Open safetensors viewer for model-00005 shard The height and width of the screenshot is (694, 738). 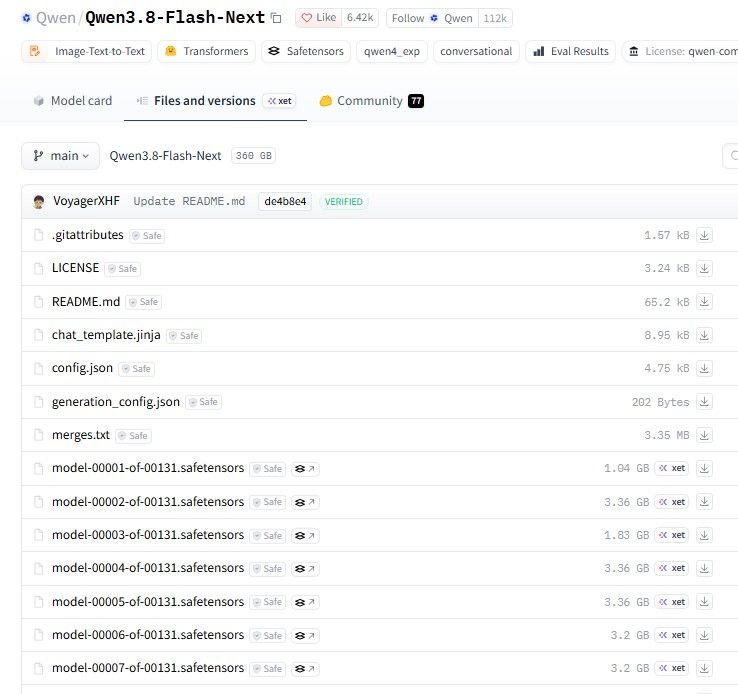pos(305,602)
